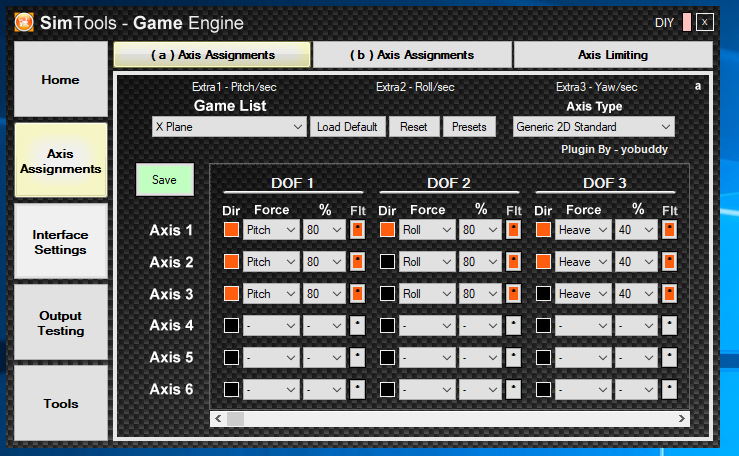Screen dimensions: 739x456
Task: Switch to Axis Limiting tab
Action: coord(613,55)
